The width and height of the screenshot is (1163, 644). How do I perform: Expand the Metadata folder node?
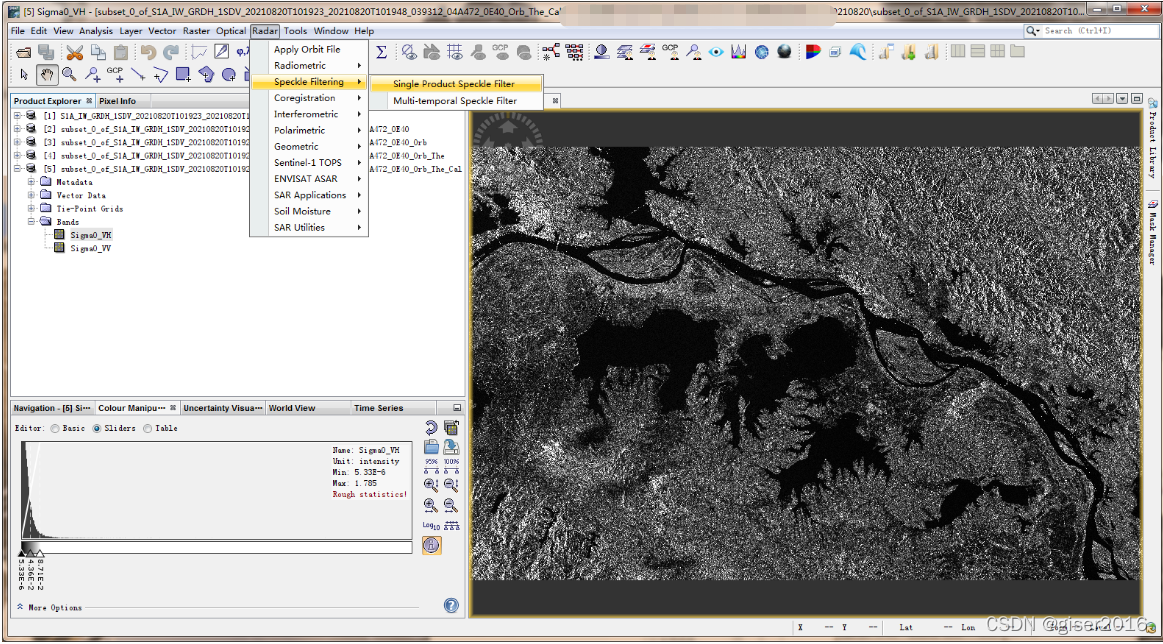point(32,182)
